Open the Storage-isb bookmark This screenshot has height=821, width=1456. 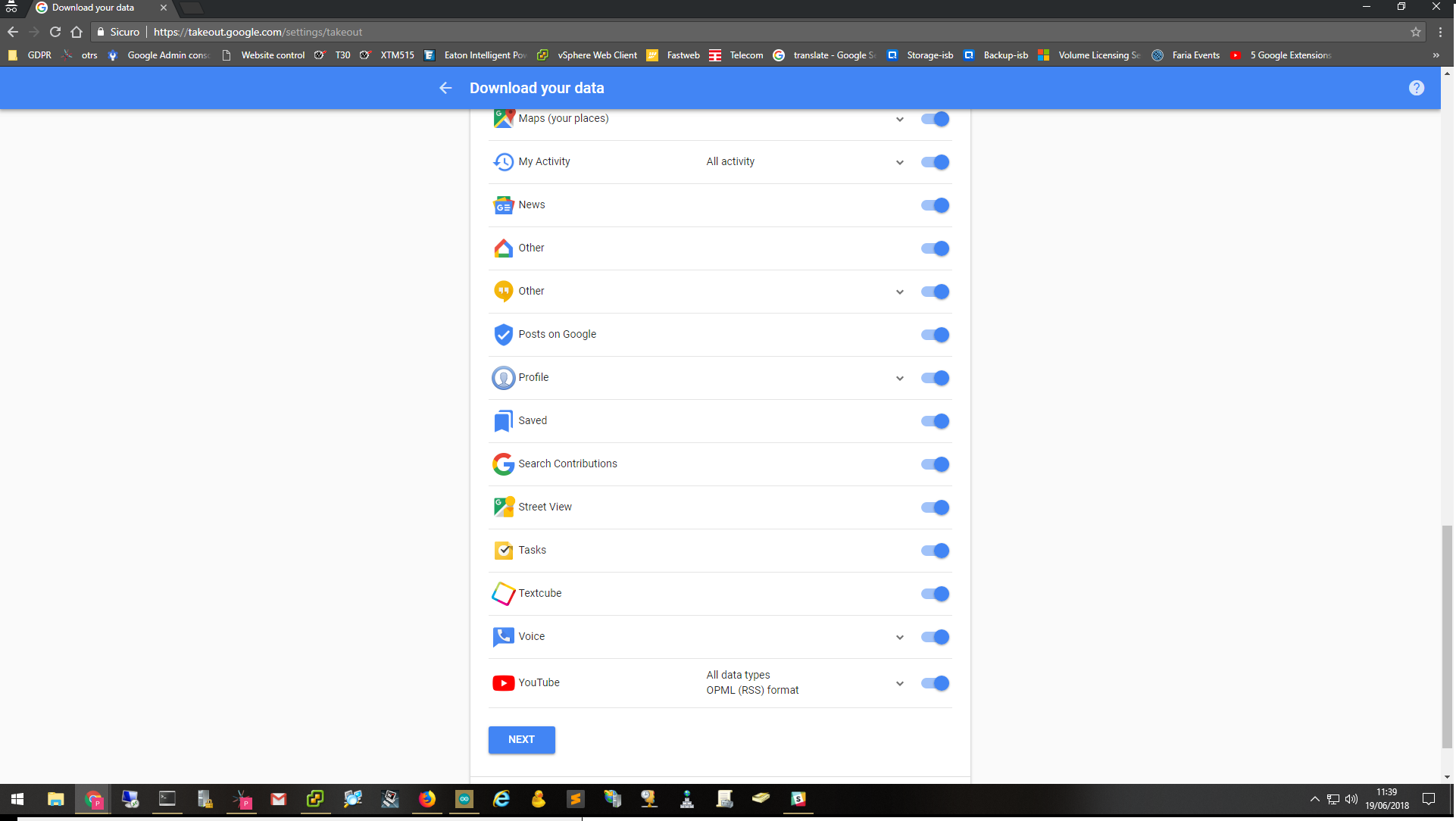tap(920, 55)
